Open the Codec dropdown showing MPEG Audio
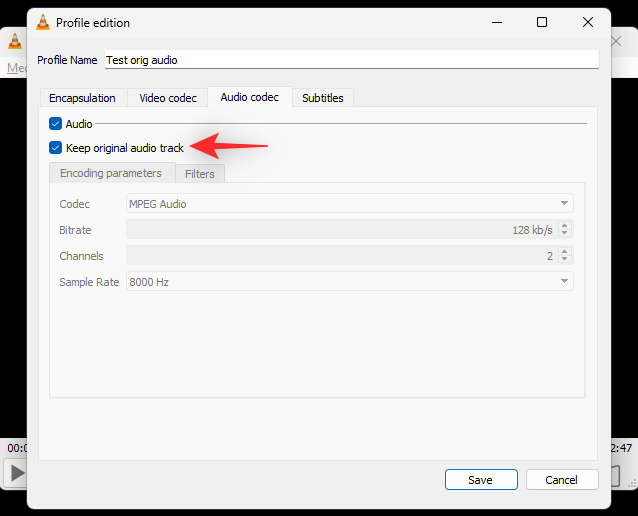The width and height of the screenshot is (638, 516). (350, 203)
